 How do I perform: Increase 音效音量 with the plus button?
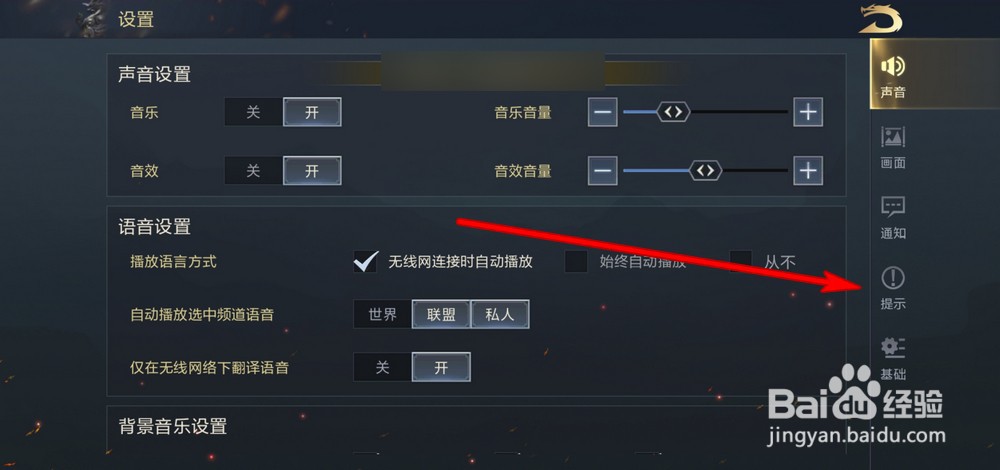coord(808,171)
